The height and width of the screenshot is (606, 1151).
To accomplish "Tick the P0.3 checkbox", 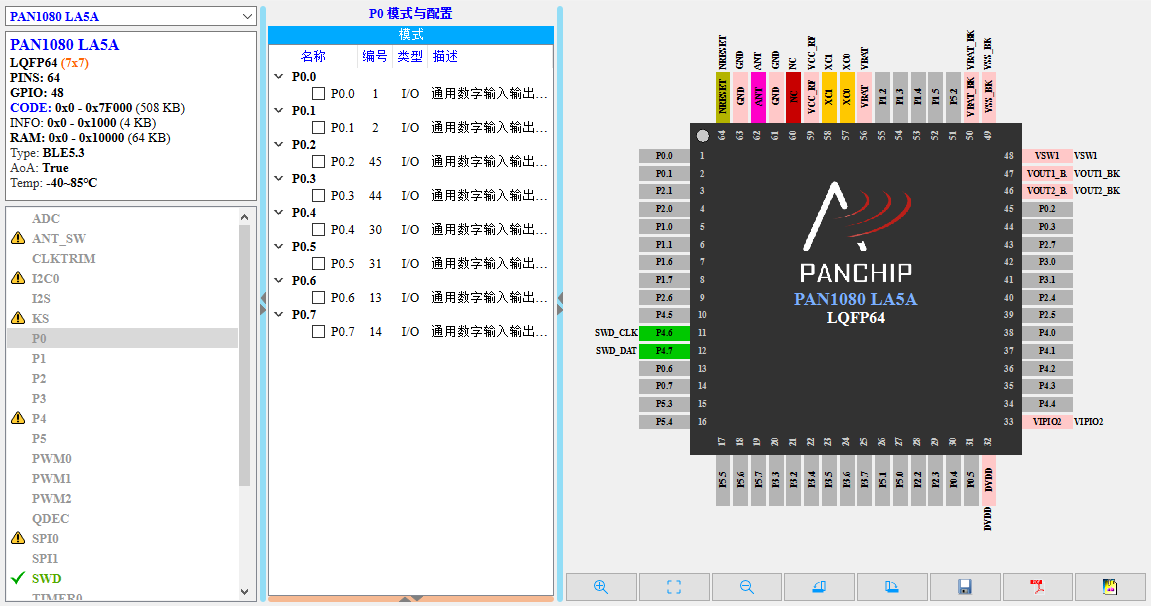I will click(x=319, y=196).
